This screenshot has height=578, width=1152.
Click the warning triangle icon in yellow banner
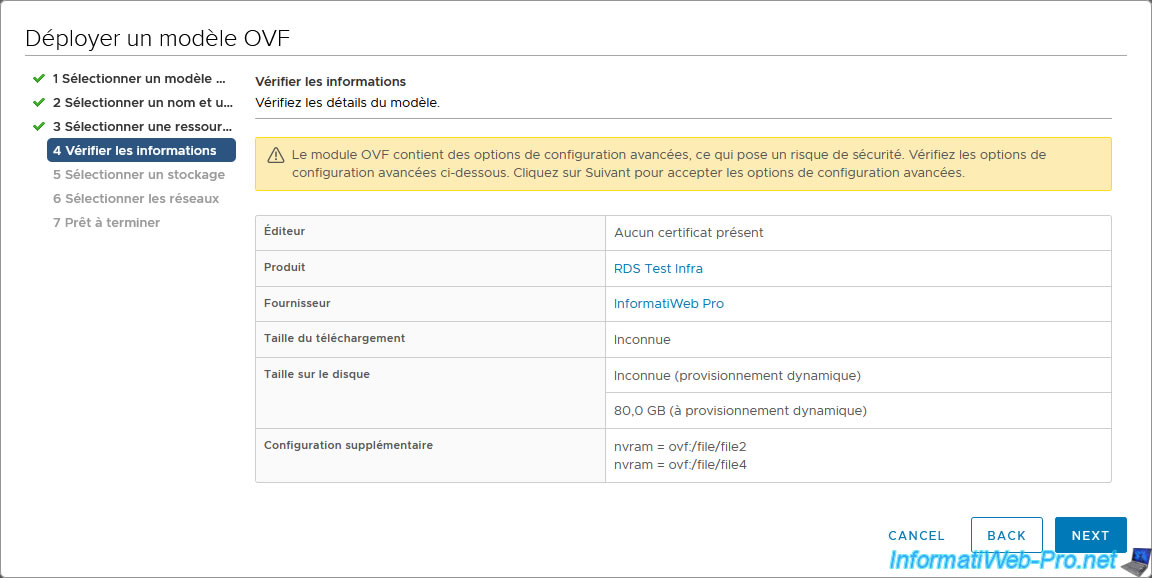coord(275,156)
